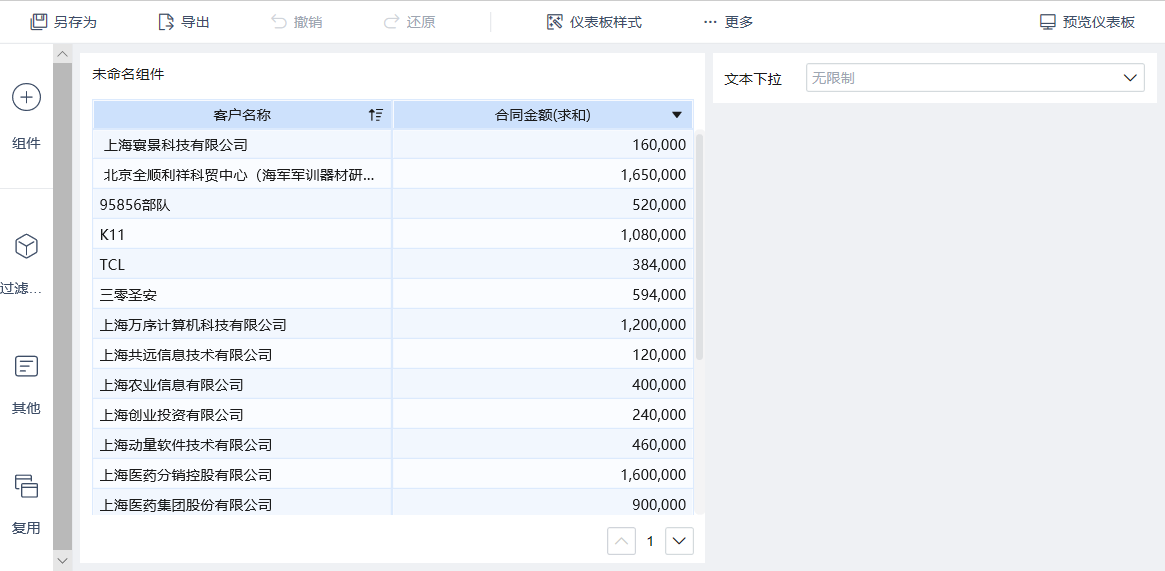Screen dimensions: 1165x571
Task: Click the TCL customer cell
Action: [x=112, y=265]
